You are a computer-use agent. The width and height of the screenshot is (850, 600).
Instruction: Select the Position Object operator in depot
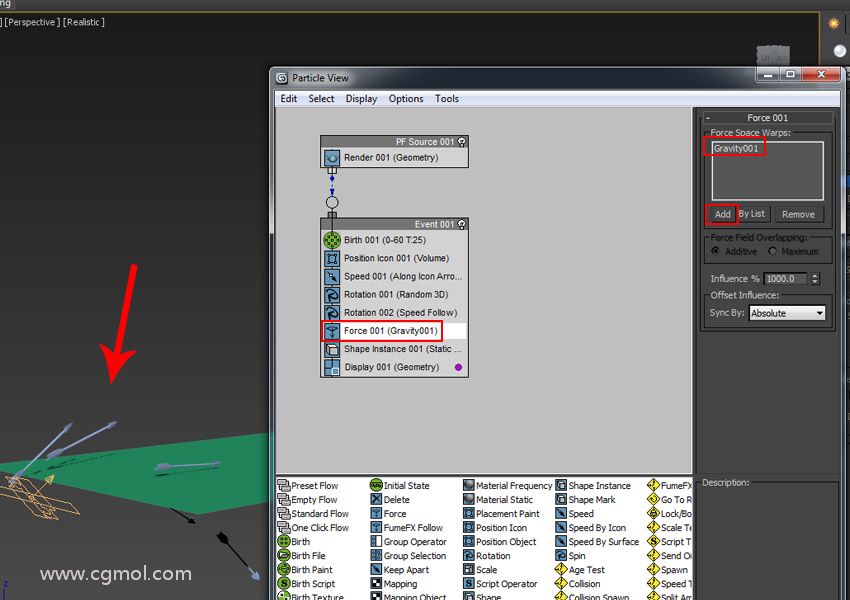pyautogui.click(x=500, y=541)
